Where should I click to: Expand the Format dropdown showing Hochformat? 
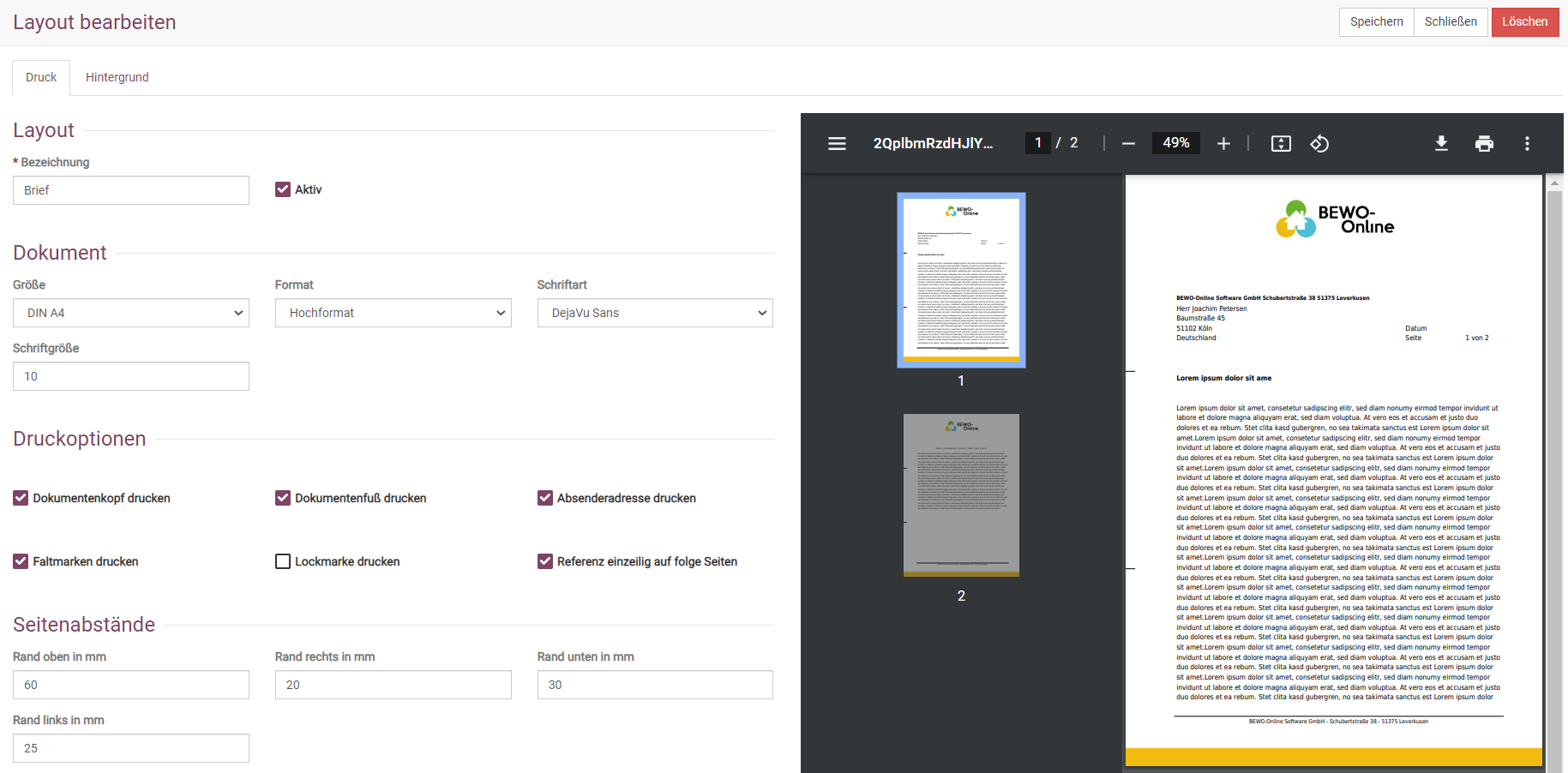point(393,313)
